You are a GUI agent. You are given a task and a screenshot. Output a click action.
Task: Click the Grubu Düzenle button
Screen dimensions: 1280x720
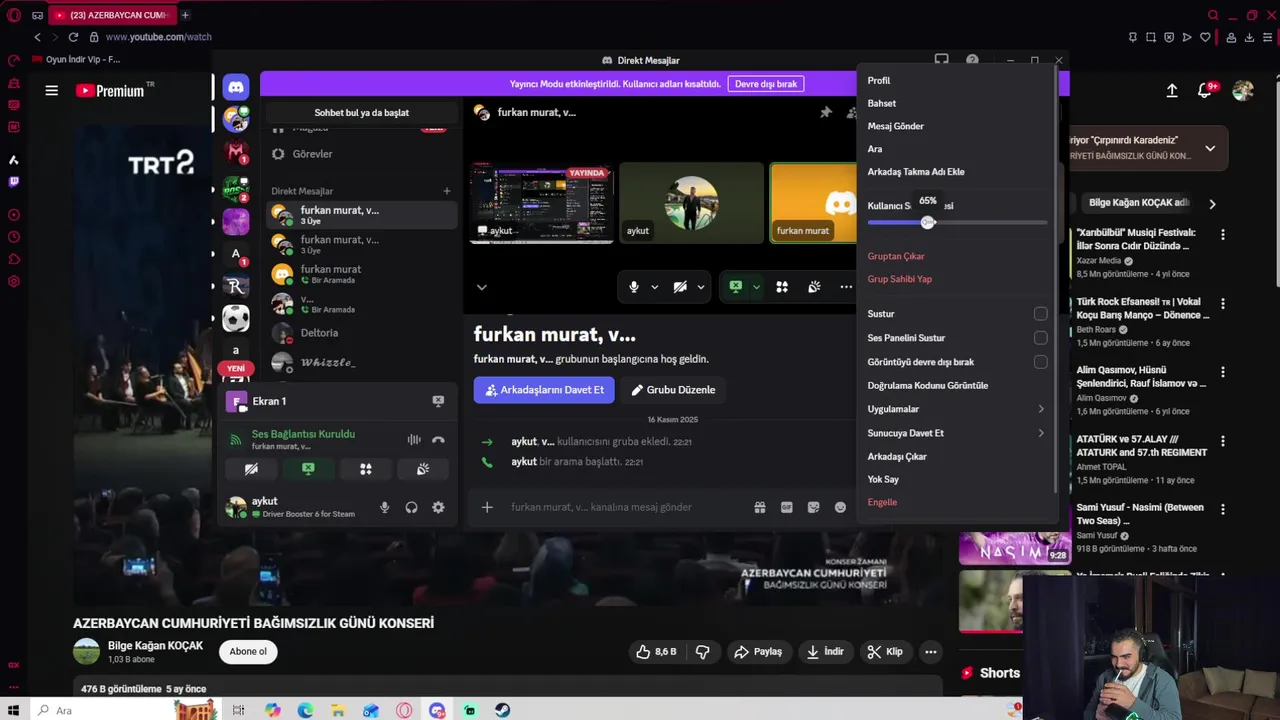(x=673, y=390)
